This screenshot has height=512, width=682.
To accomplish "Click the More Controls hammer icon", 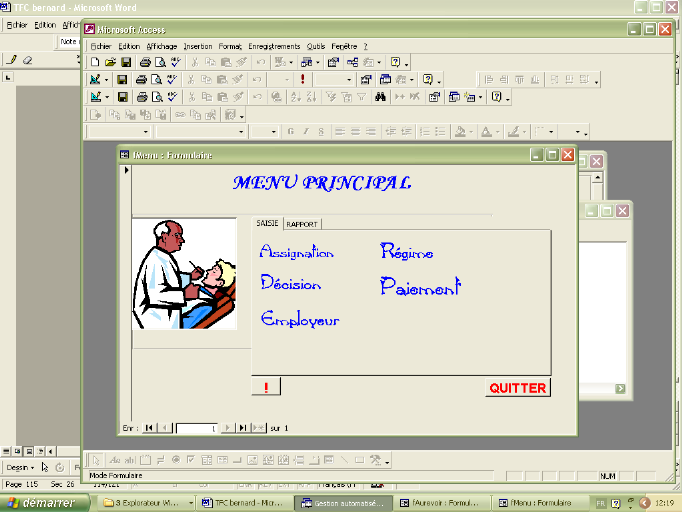I will [375, 460].
